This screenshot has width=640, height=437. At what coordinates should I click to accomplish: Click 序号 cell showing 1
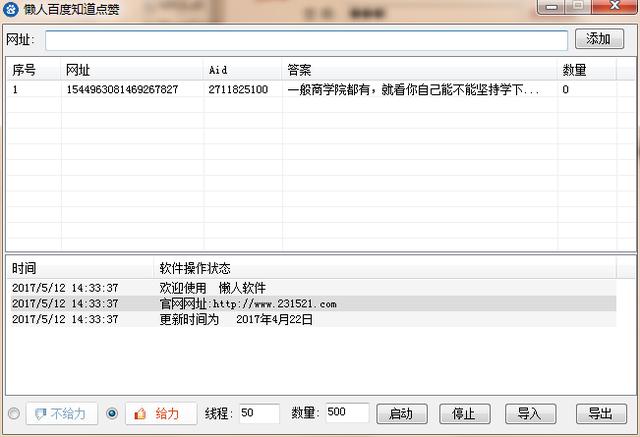pos(15,89)
